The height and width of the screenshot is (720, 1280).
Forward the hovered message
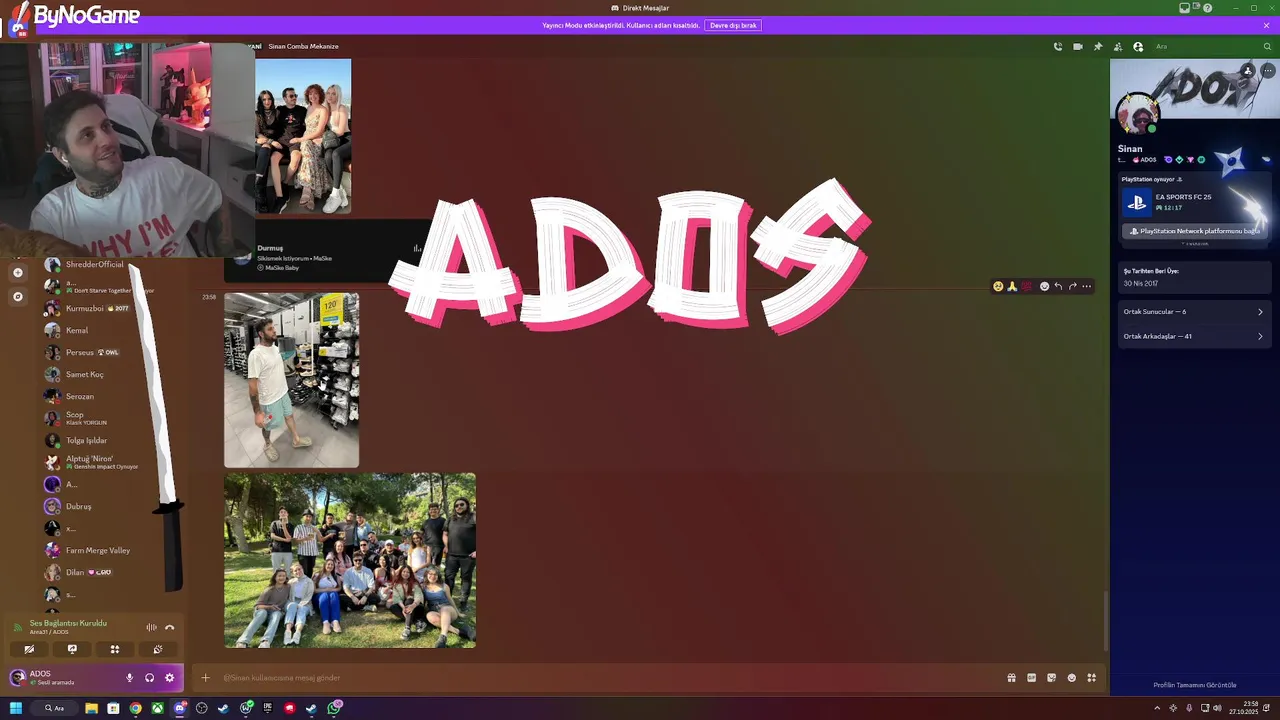point(1072,286)
